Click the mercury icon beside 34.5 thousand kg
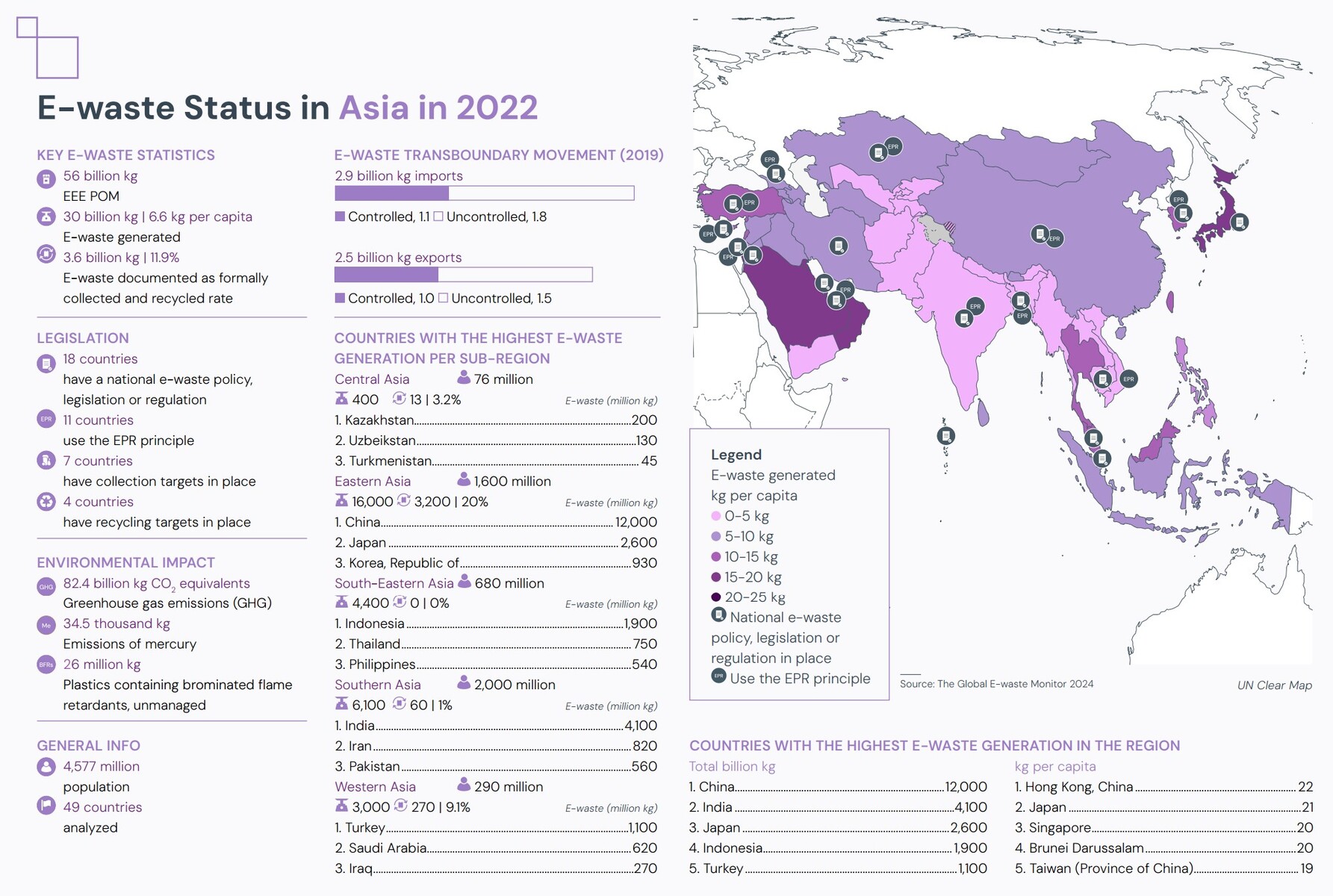Screen dimensions: 1333x896 click(x=46, y=626)
